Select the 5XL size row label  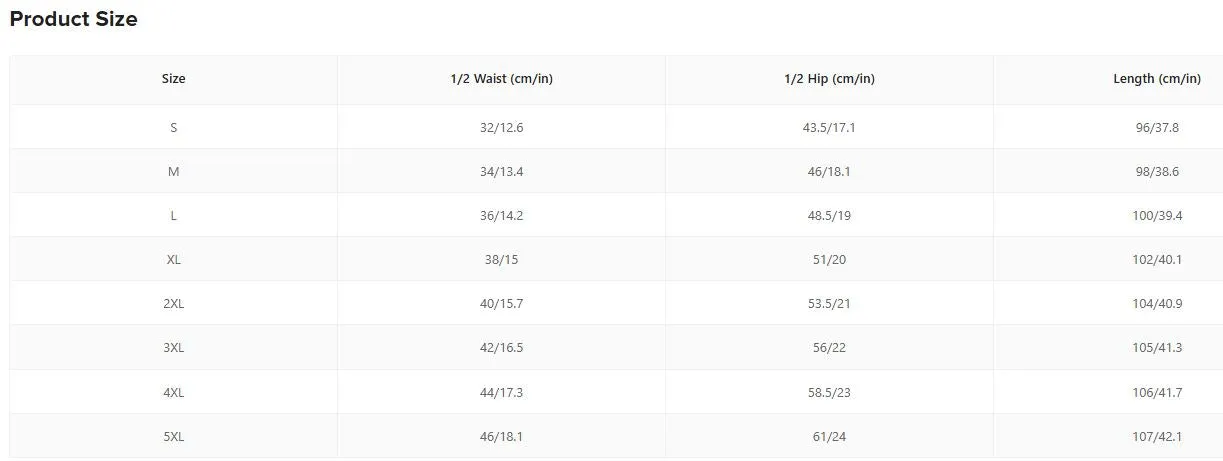pos(173,437)
